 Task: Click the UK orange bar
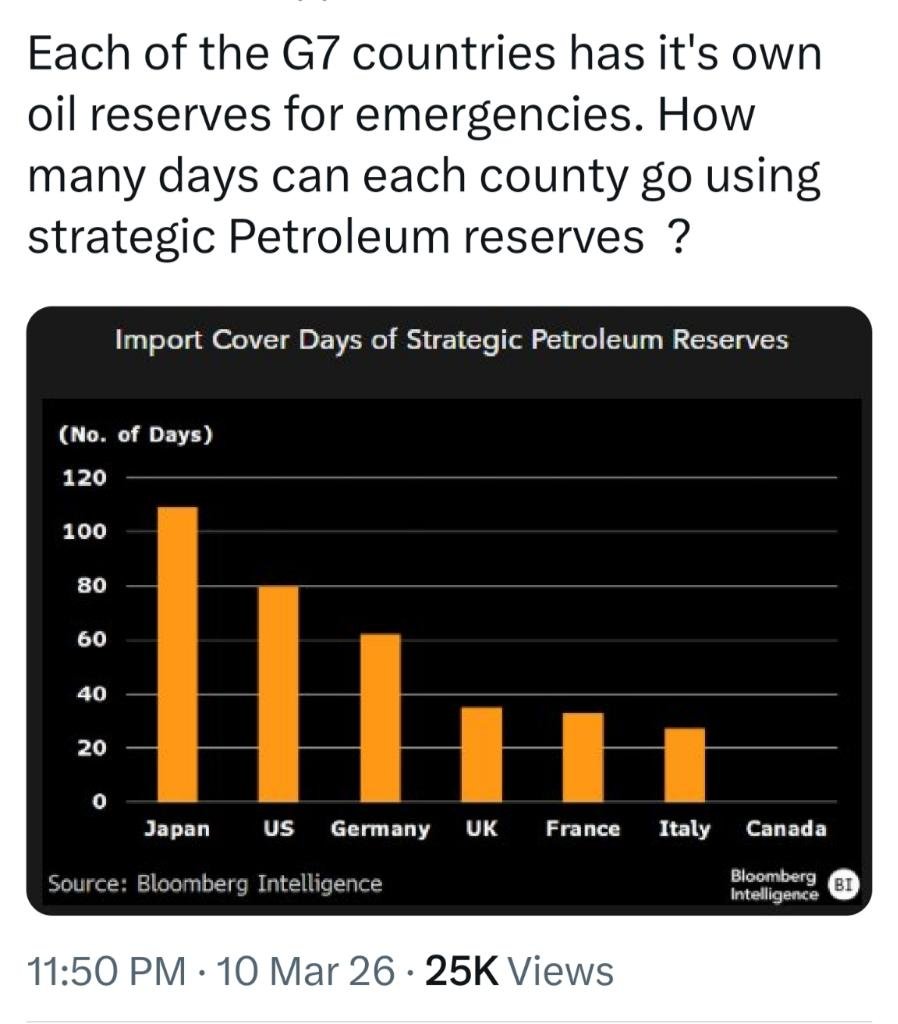tap(482, 754)
